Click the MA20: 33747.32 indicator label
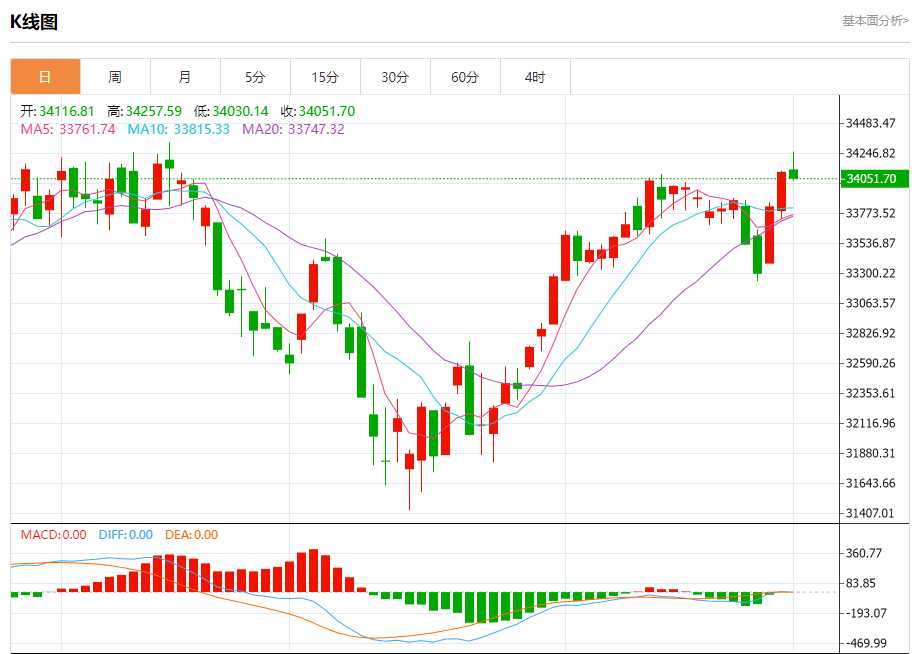This screenshot has width=919, height=654. (293, 129)
